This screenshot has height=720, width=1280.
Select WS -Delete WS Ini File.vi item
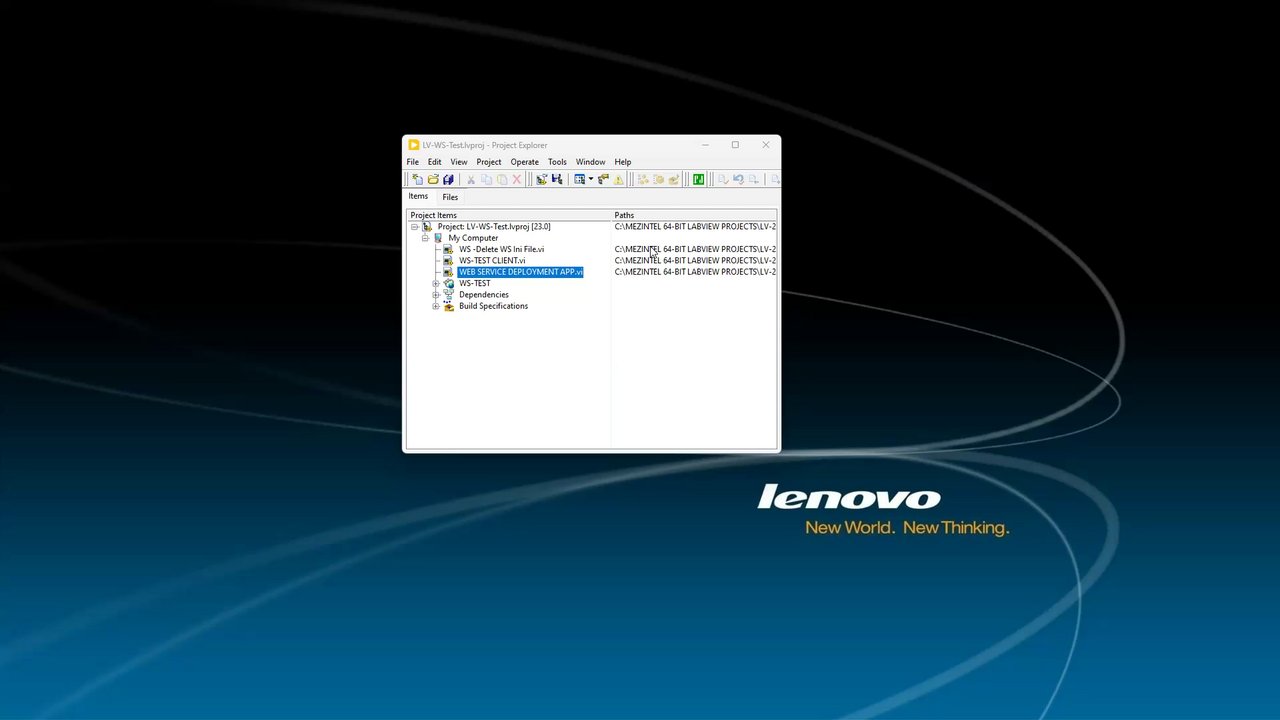pos(501,249)
